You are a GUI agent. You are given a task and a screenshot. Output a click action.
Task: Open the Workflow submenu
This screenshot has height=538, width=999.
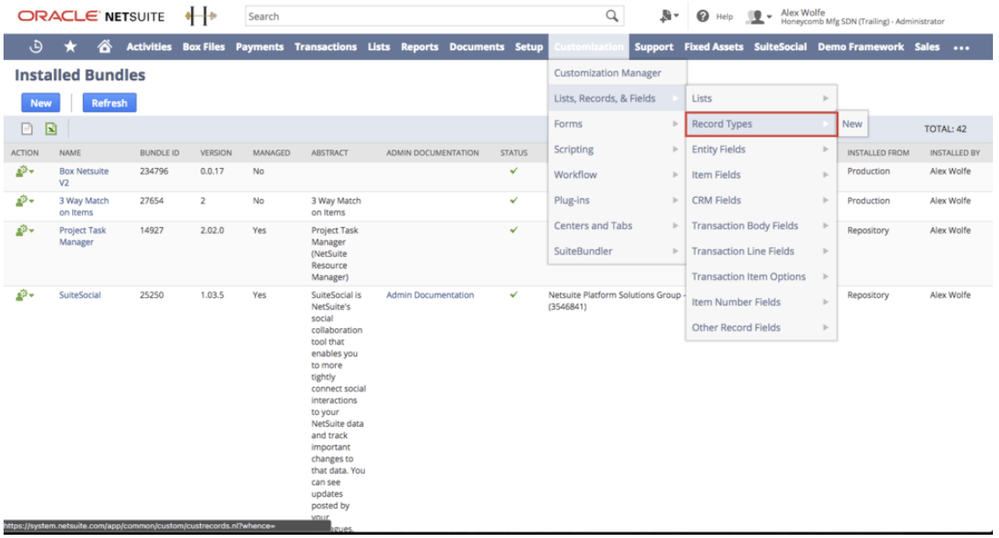pos(616,175)
